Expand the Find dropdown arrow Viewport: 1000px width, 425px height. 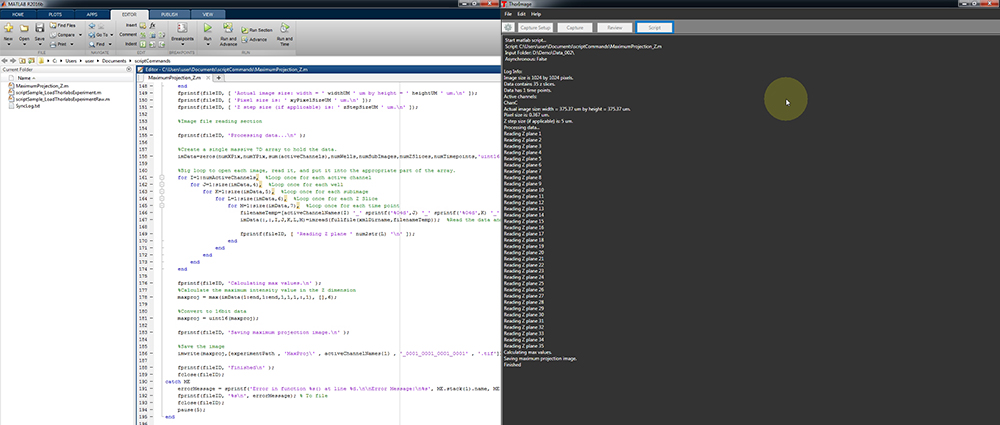click(x=110, y=45)
